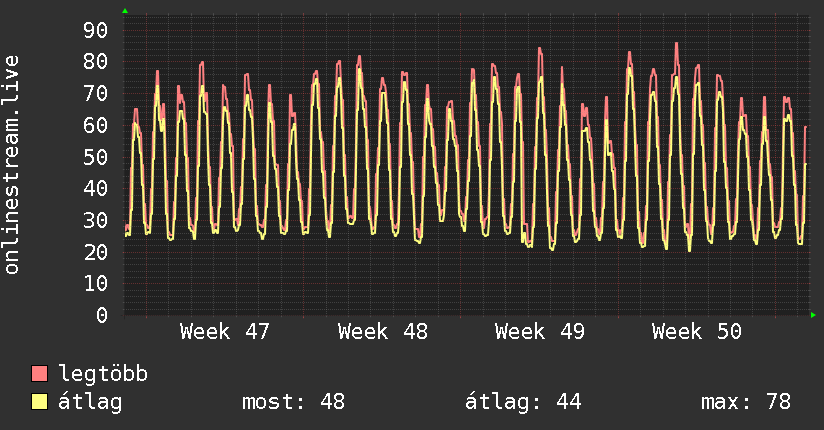Image resolution: width=824 pixels, height=430 pixels.
Task: Select the átlag legend label beside yellow swatch
Action: click(x=90, y=402)
